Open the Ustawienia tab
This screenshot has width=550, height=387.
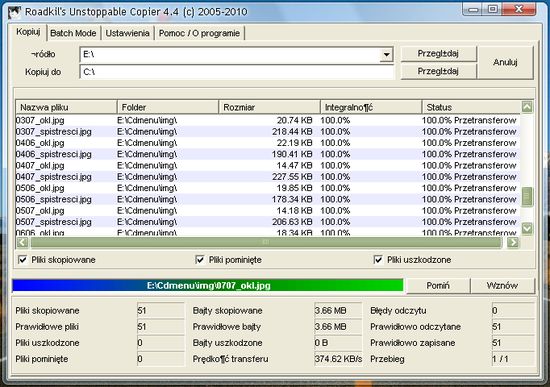(x=127, y=33)
